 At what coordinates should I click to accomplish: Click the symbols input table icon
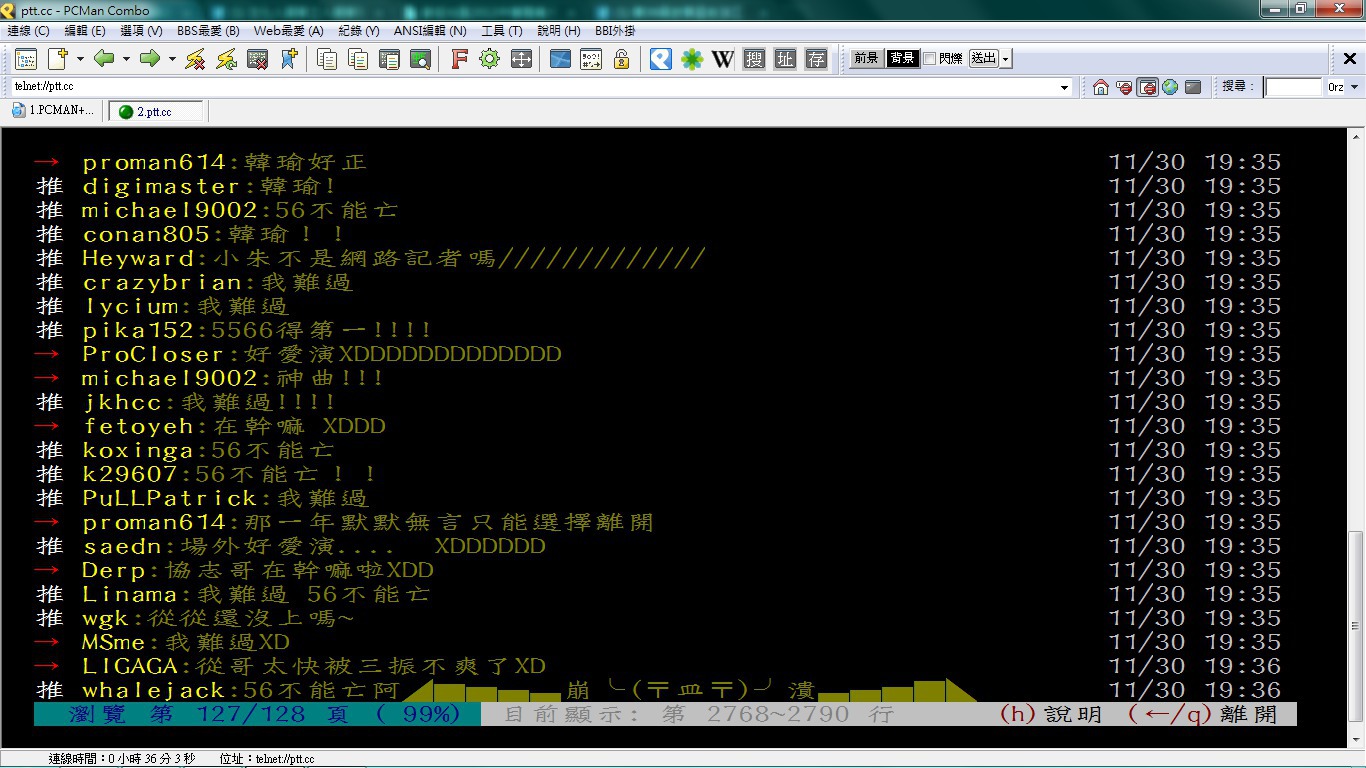590,59
